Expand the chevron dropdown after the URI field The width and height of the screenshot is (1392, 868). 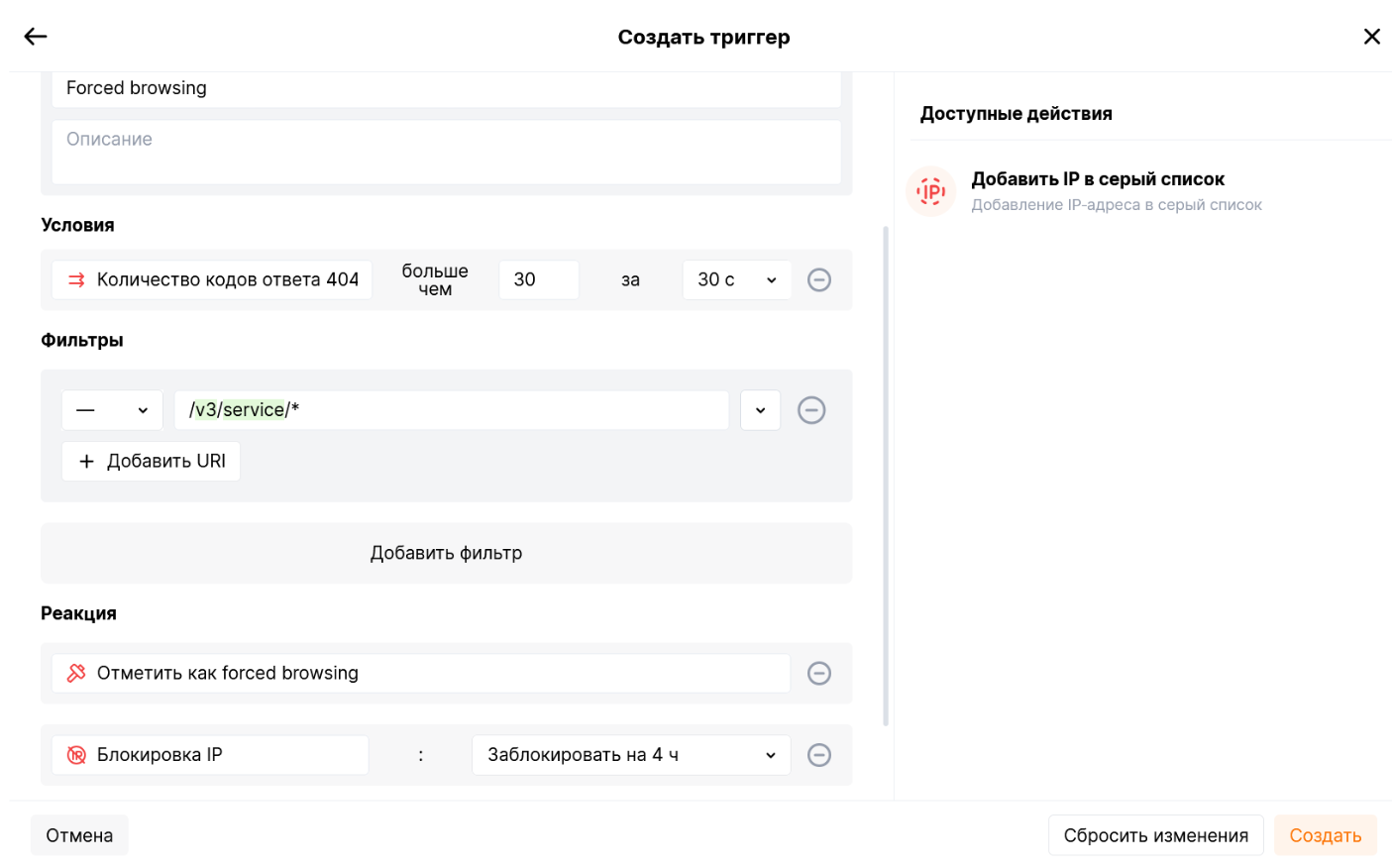[x=761, y=410]
